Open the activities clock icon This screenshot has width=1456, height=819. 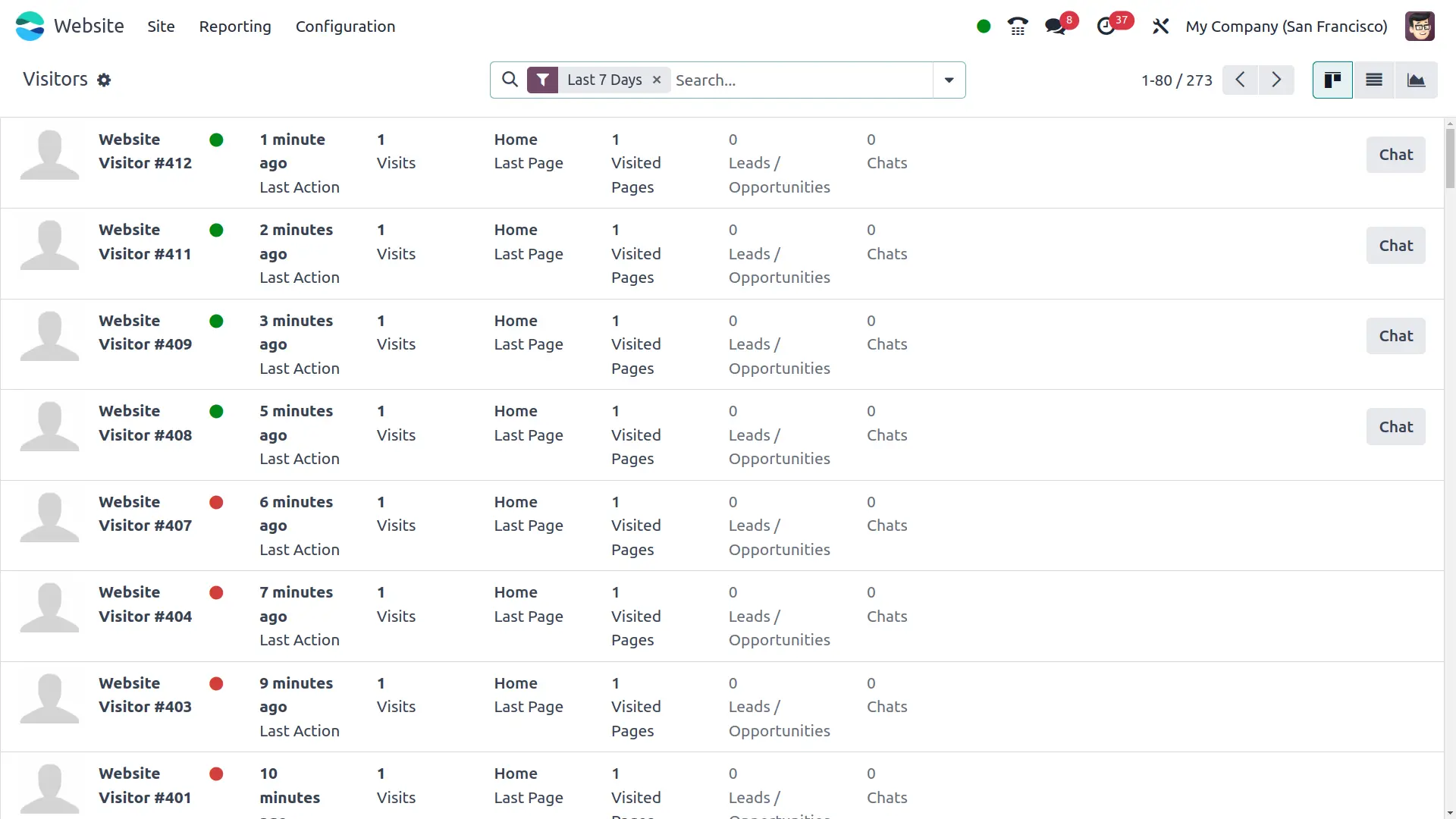[1106, 27]
